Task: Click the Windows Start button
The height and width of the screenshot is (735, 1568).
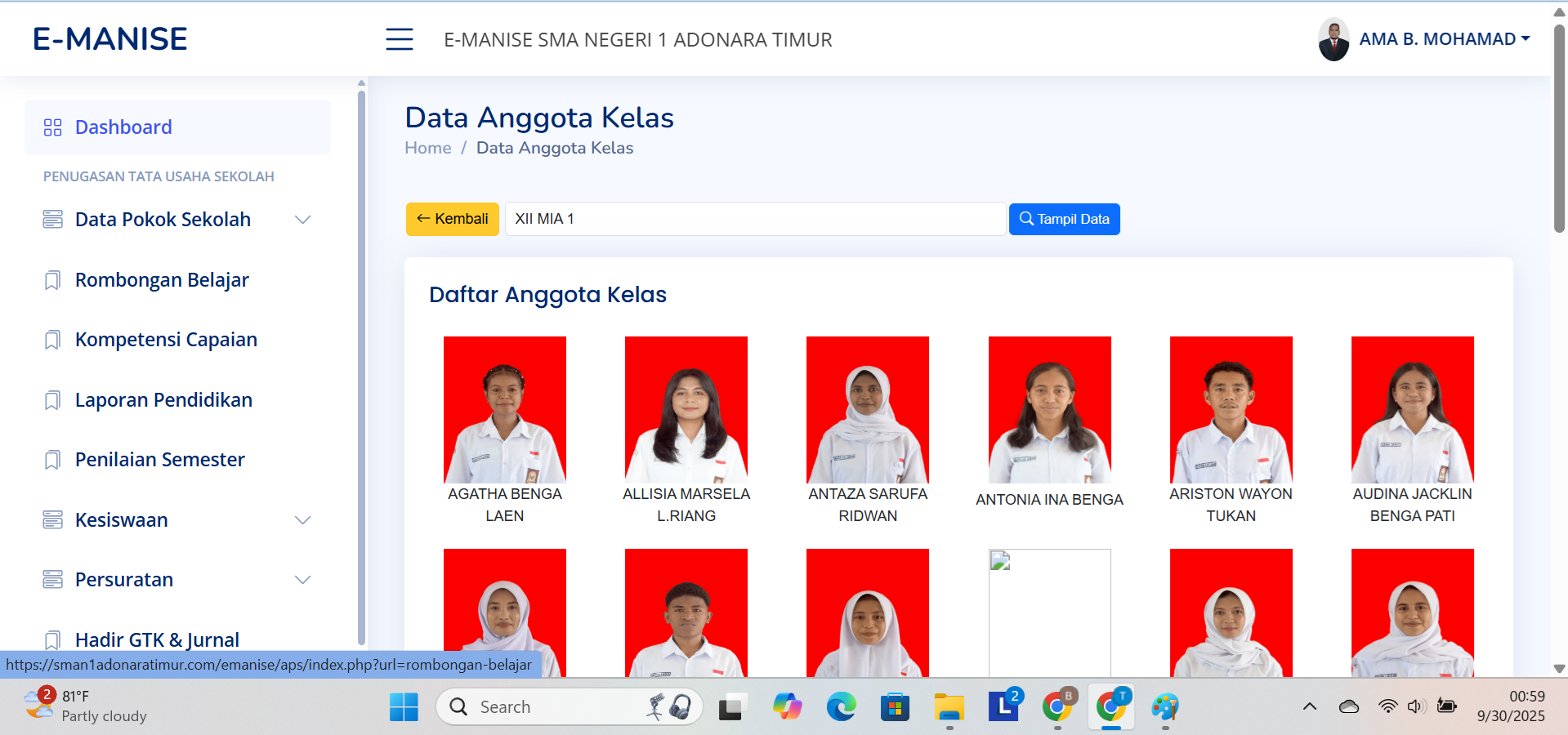Action: [404, 706]
